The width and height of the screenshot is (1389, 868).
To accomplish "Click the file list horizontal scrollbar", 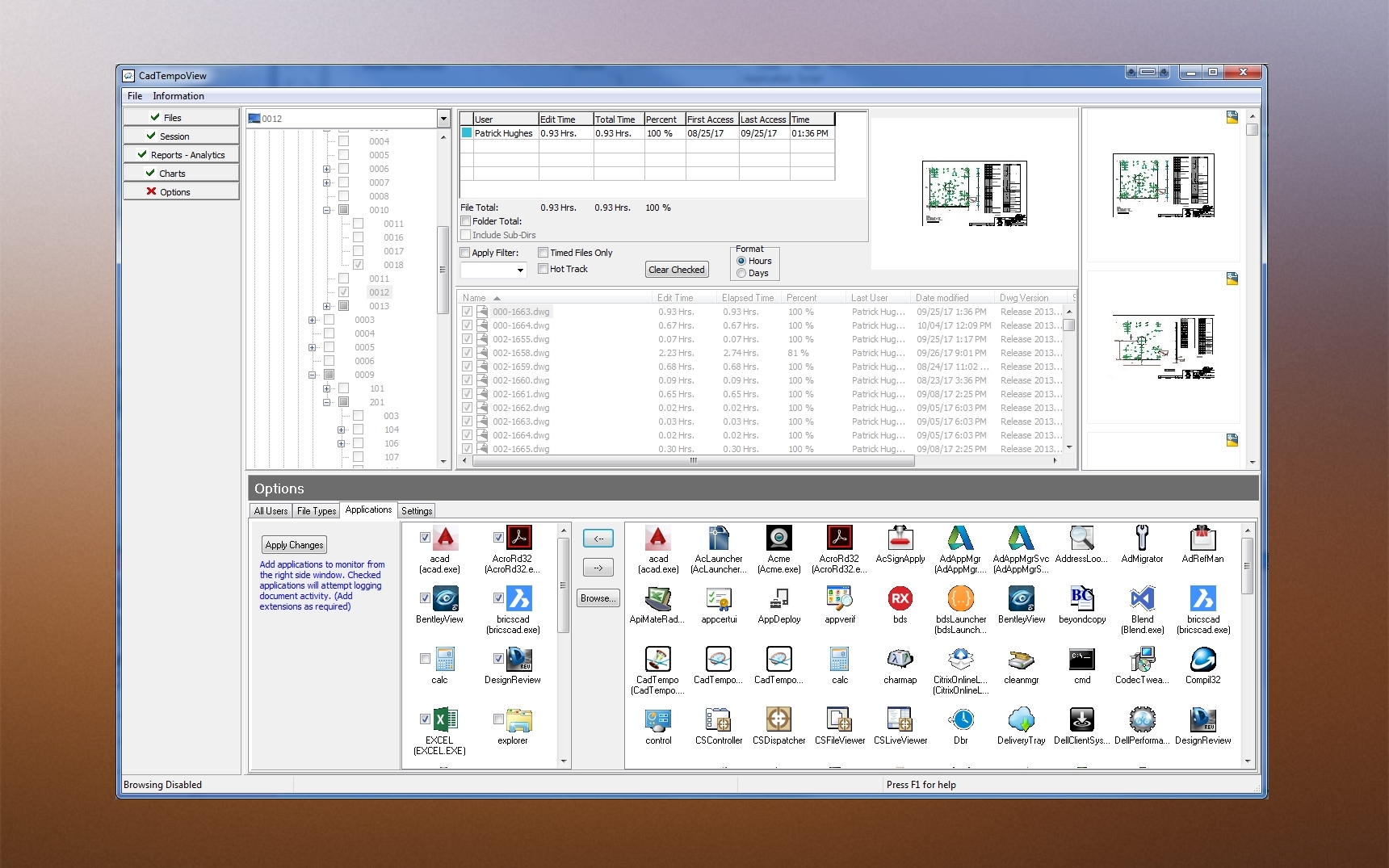I will click(693, 461).
